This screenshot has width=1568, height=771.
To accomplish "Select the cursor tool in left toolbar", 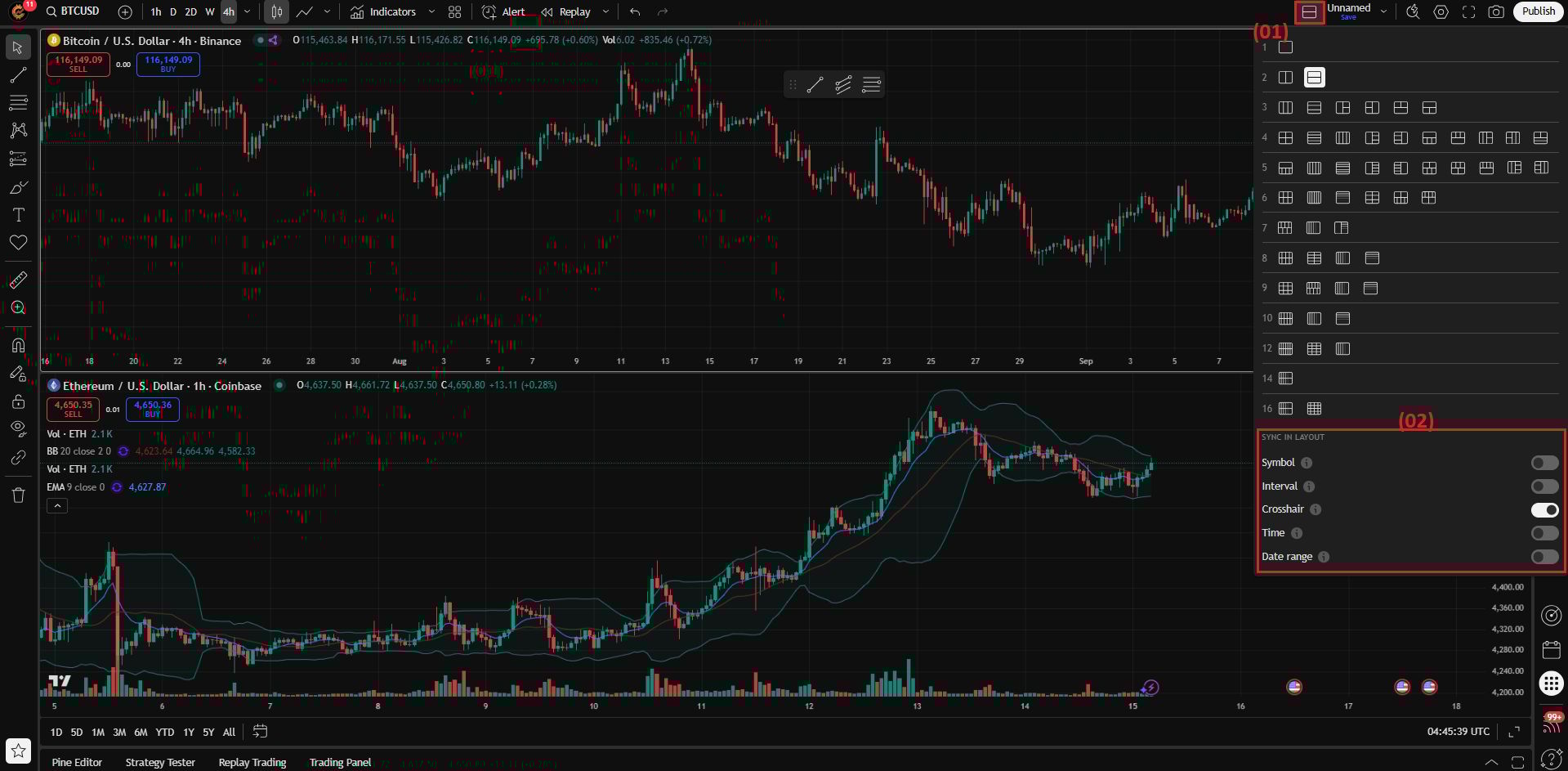I will [18, 47].
